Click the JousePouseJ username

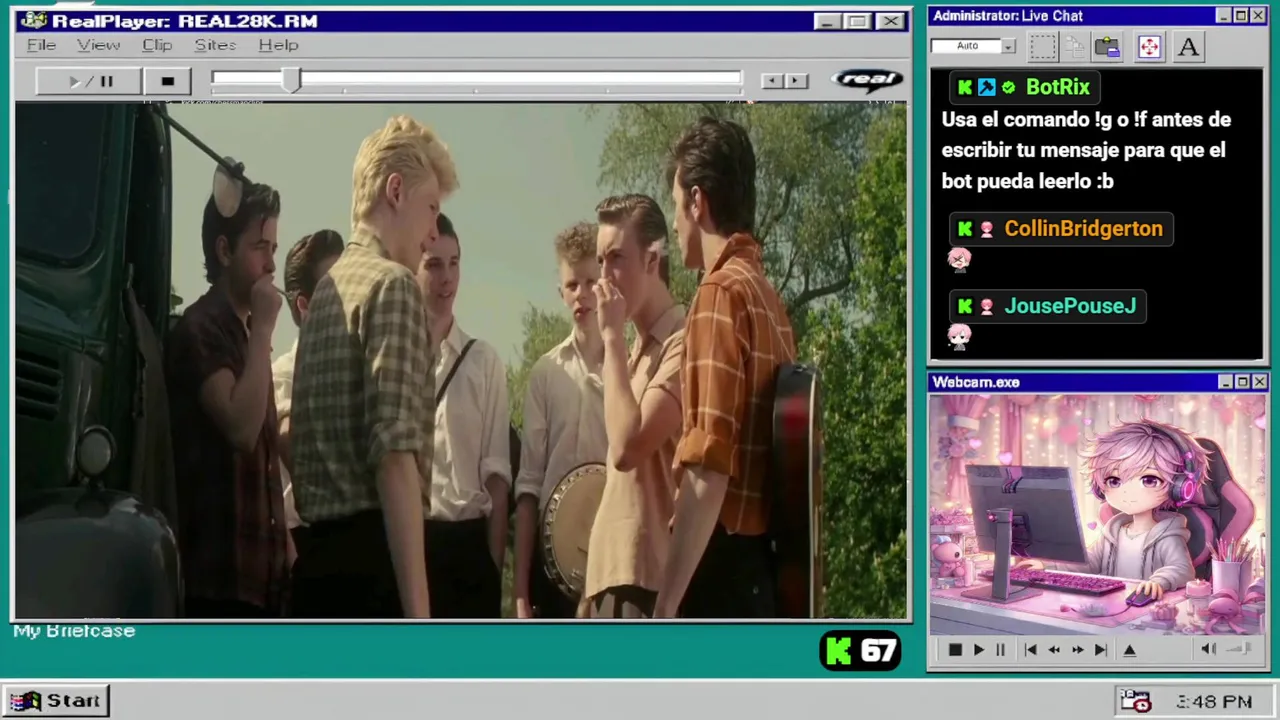point(1070,306)
